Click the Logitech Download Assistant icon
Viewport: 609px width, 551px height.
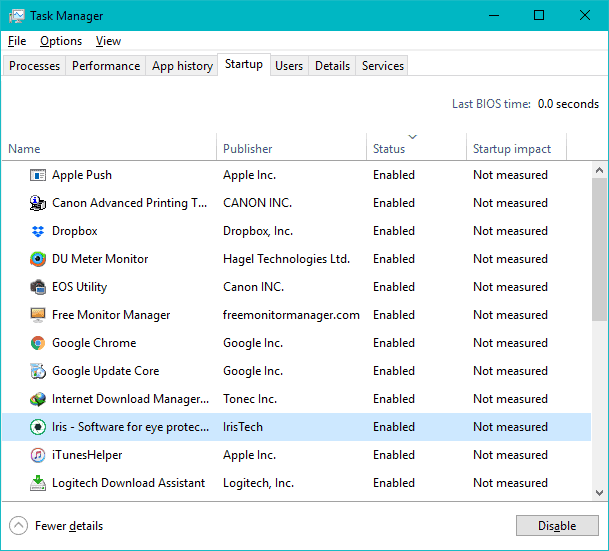point(38,483)
